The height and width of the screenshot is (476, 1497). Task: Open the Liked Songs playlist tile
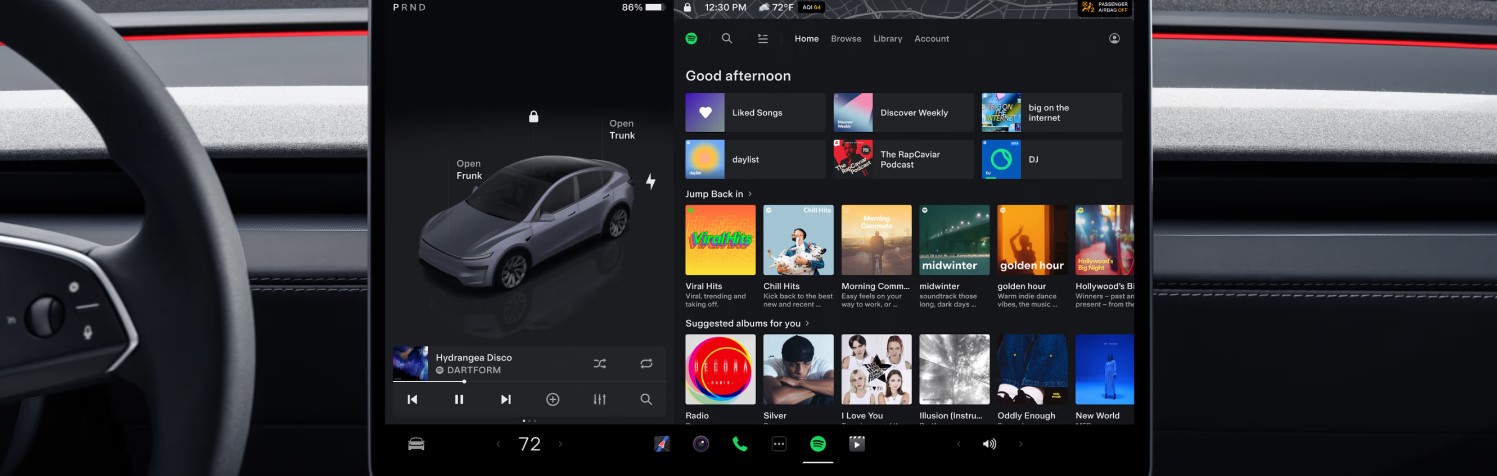pos(755,113)
